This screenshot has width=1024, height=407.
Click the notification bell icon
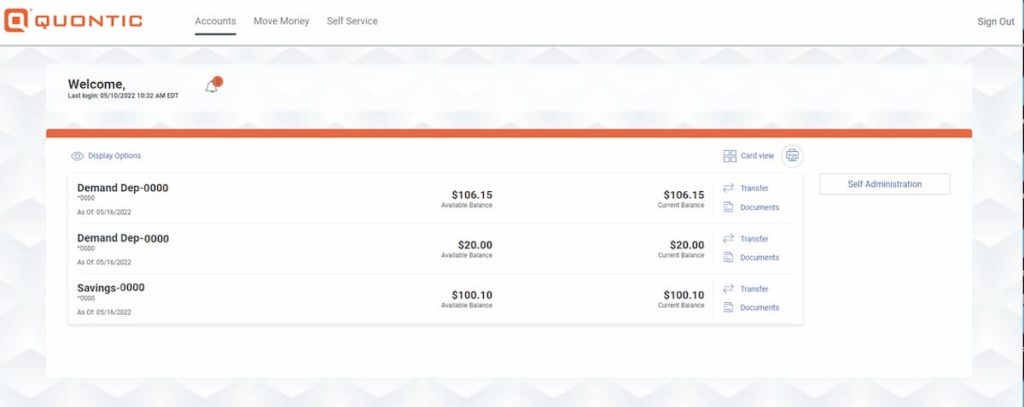point(212,86)
